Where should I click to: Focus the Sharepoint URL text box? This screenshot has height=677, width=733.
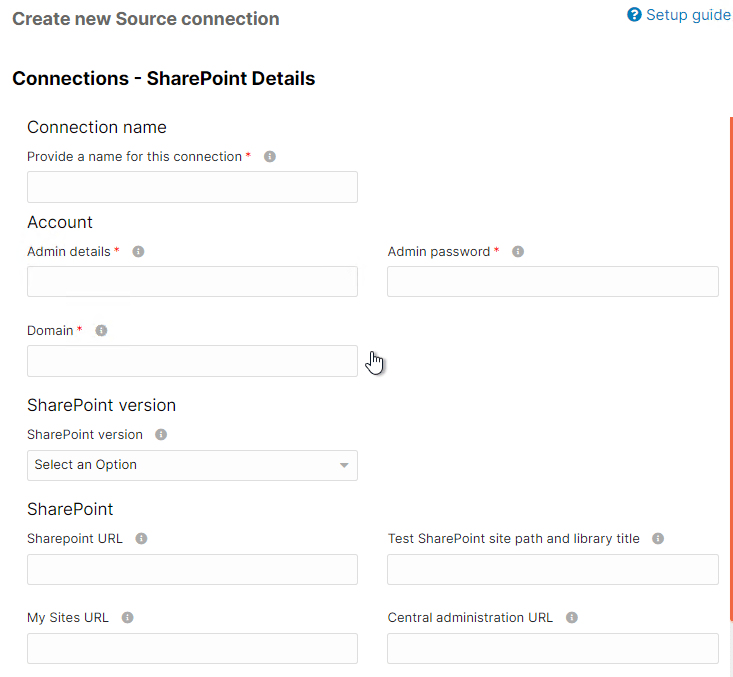pyautogui.click(x=192, y=570)
